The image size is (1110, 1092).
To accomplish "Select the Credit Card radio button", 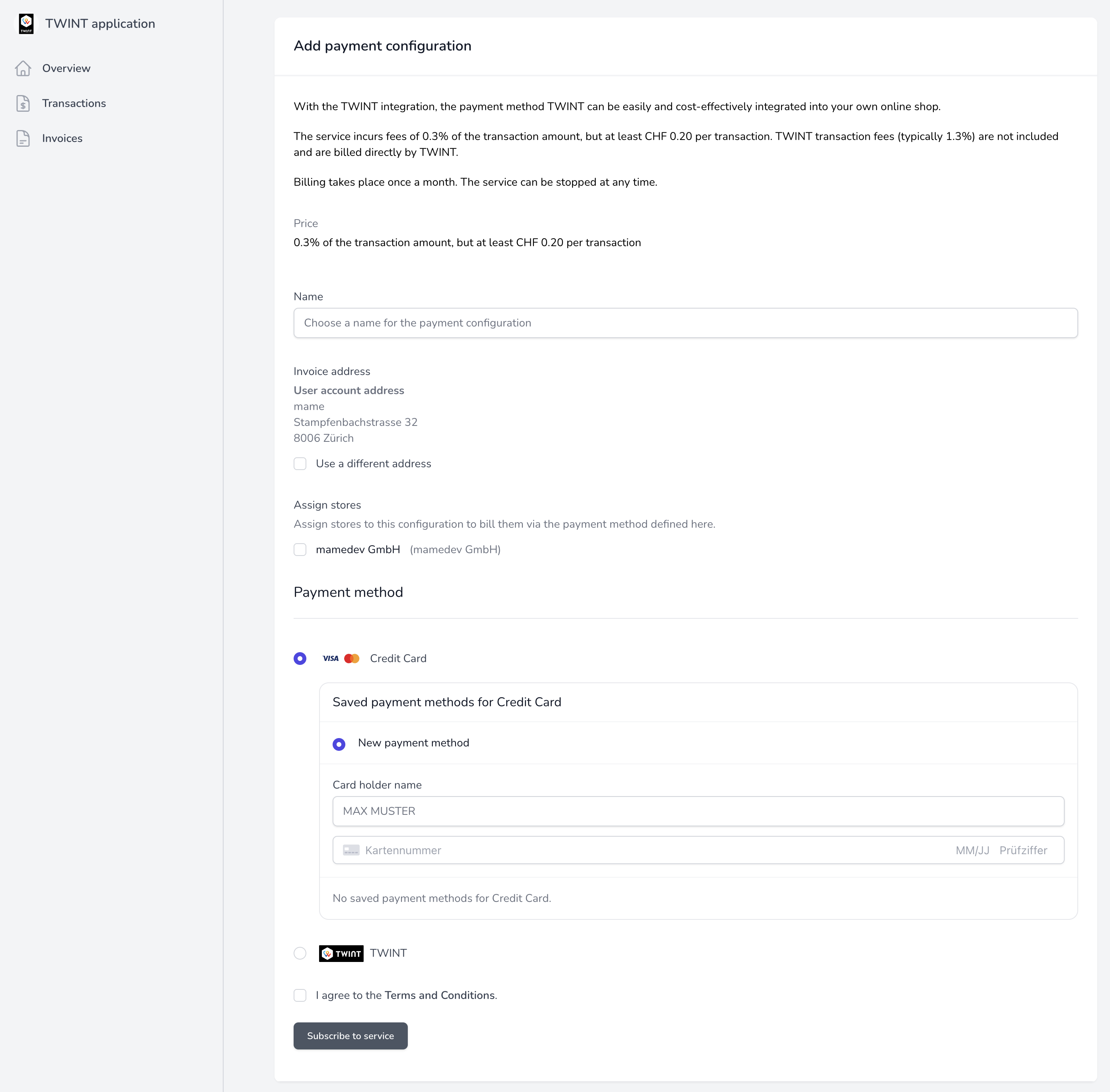I will point(300,659).
